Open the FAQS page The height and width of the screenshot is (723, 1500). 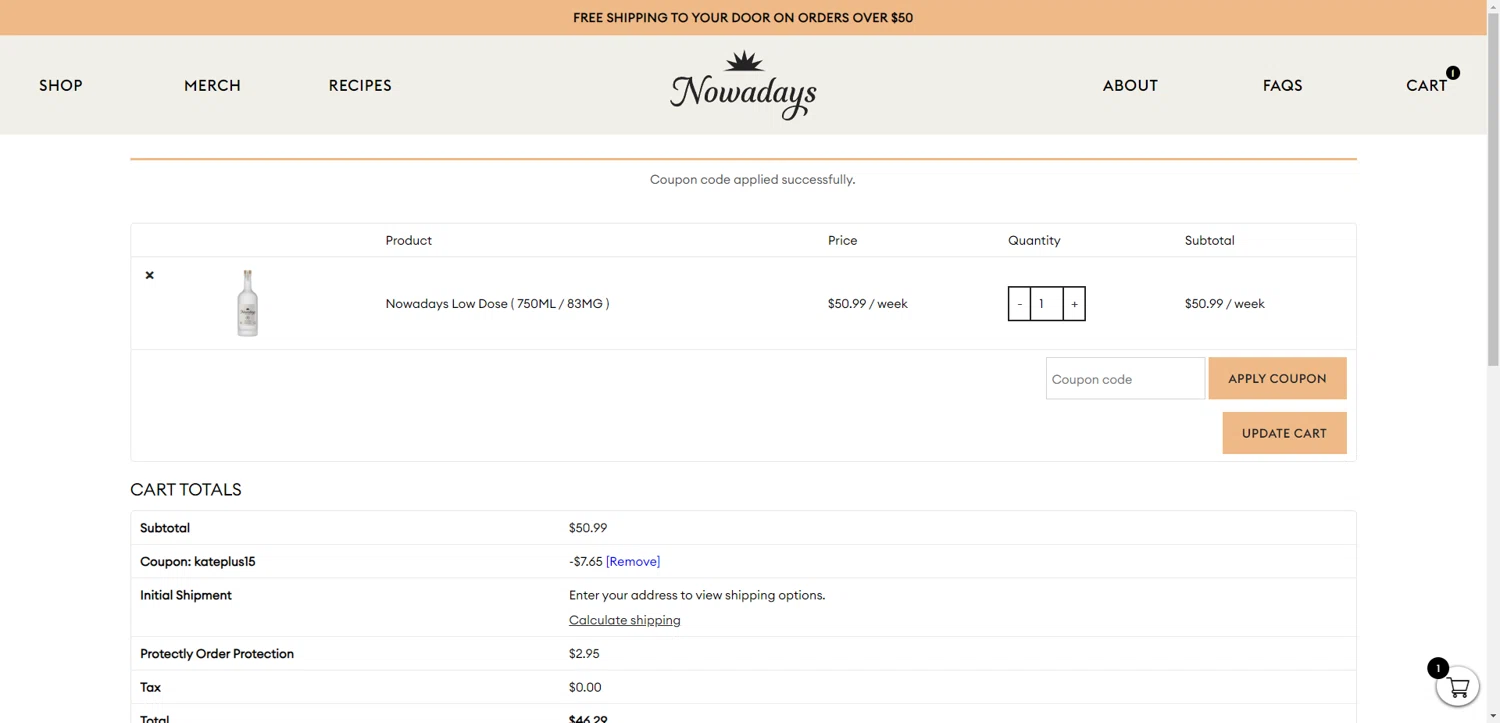[x=1282, y=86]
